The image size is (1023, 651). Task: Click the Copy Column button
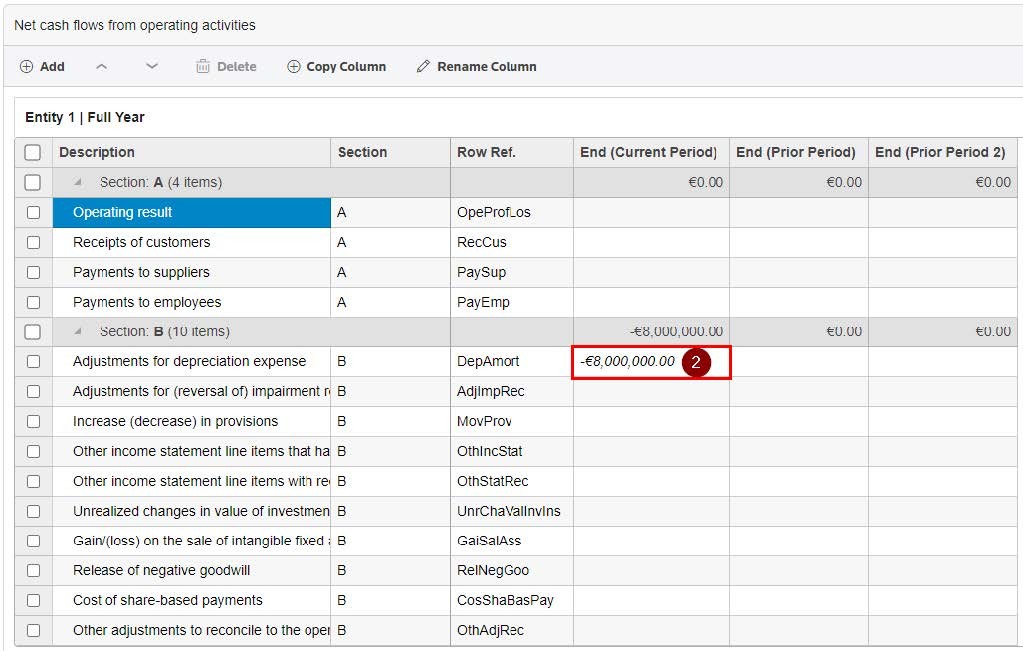tap(336, 67)
